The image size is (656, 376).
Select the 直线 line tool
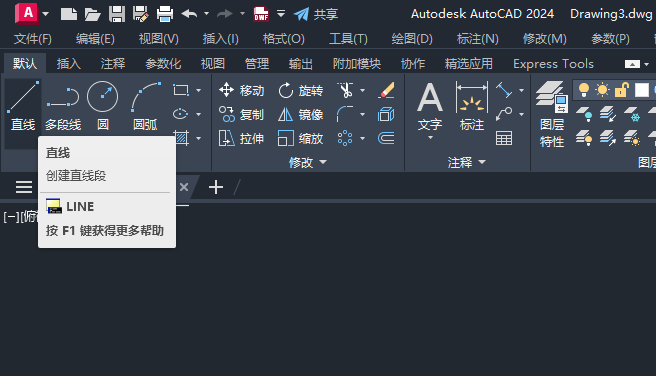coord(23,106)
